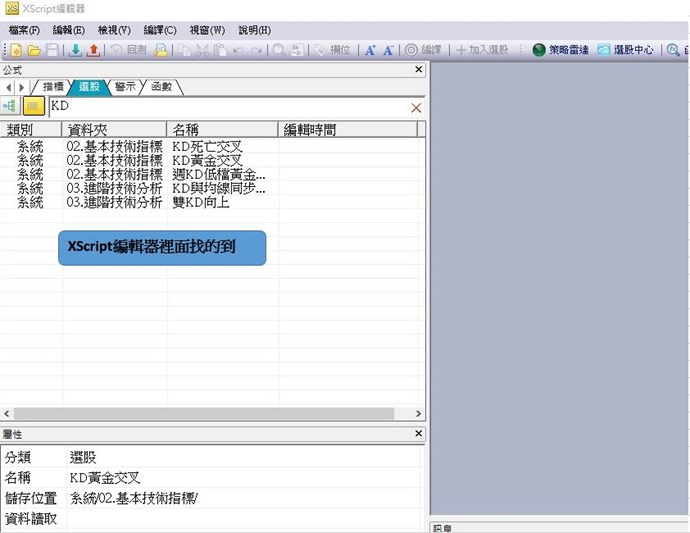
Task: Clear the KD search with red X
Action: 416,107
